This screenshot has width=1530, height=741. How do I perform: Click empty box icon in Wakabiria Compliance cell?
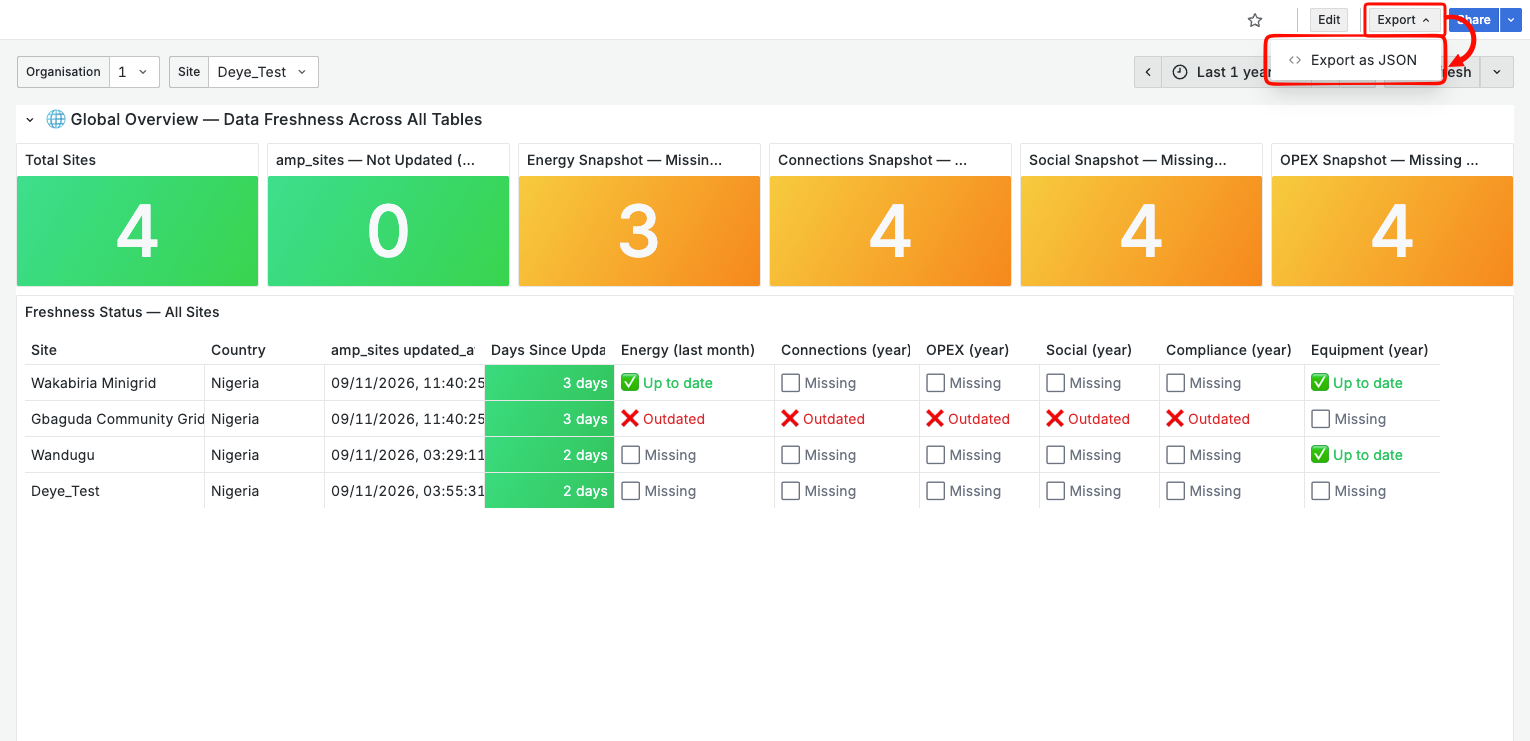(x=1175, y=382)
